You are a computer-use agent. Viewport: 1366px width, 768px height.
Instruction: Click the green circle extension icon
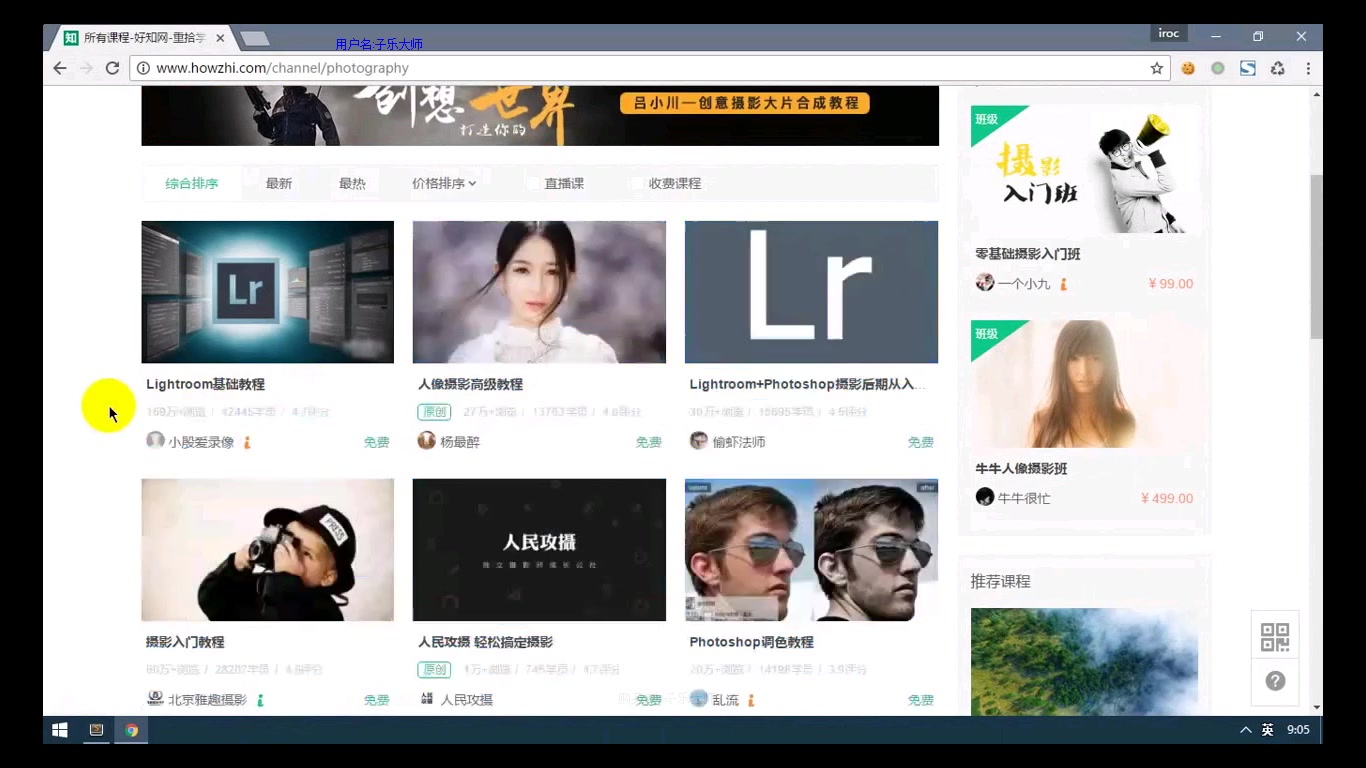coord(1218,68)
